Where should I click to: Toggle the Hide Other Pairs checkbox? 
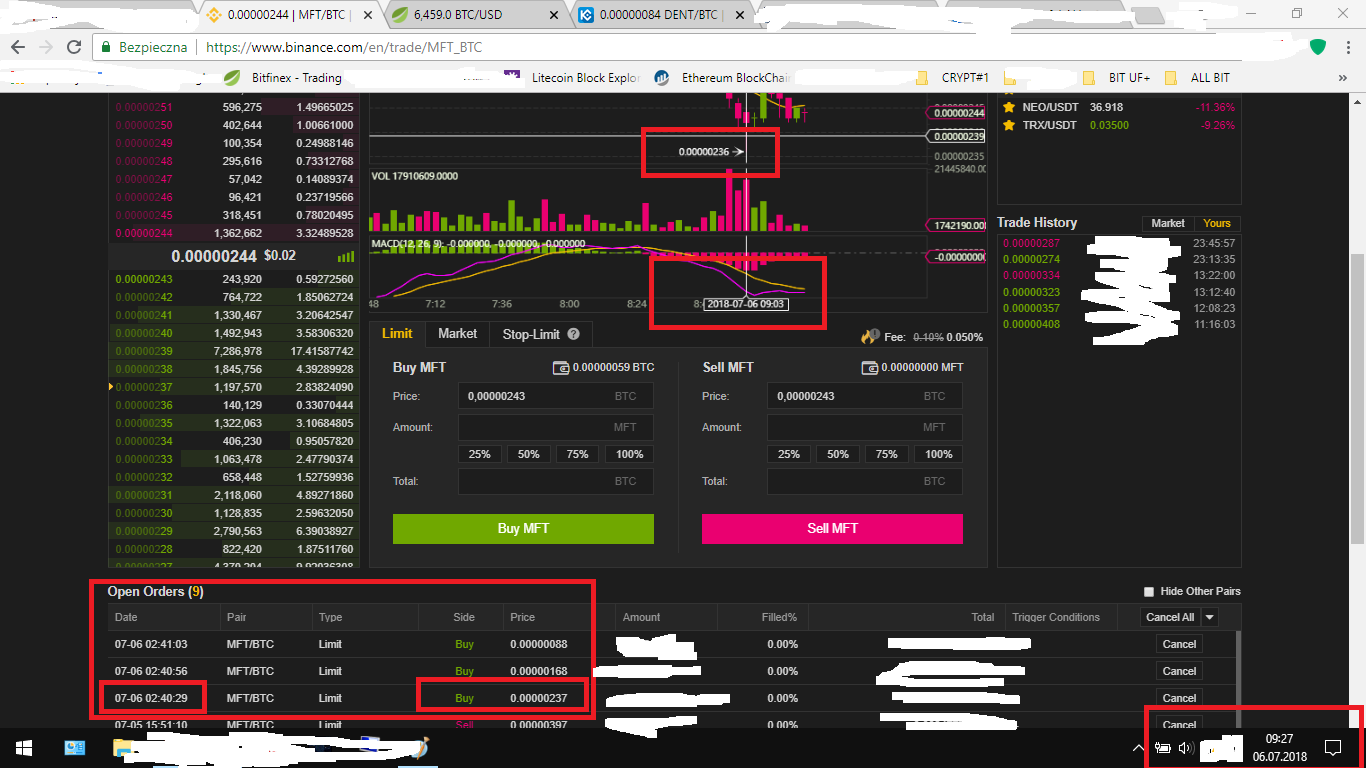pyautogui.click(x=1149, y=592)
